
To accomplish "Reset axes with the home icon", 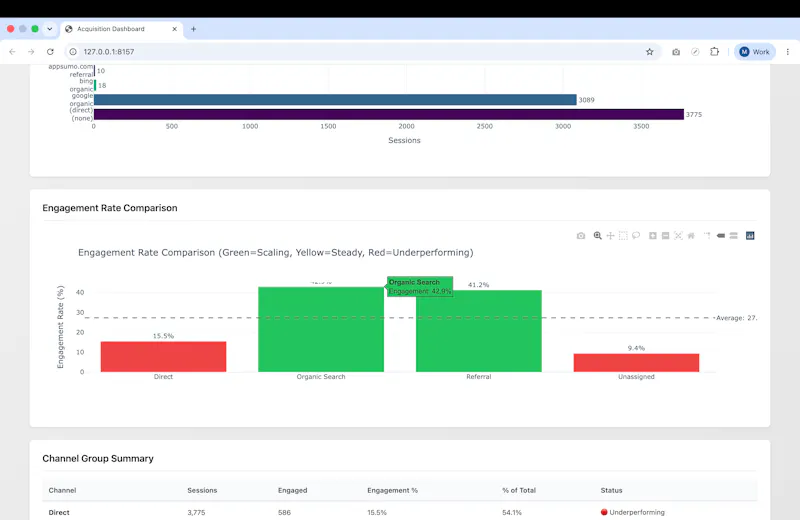I will click(691, 236).
